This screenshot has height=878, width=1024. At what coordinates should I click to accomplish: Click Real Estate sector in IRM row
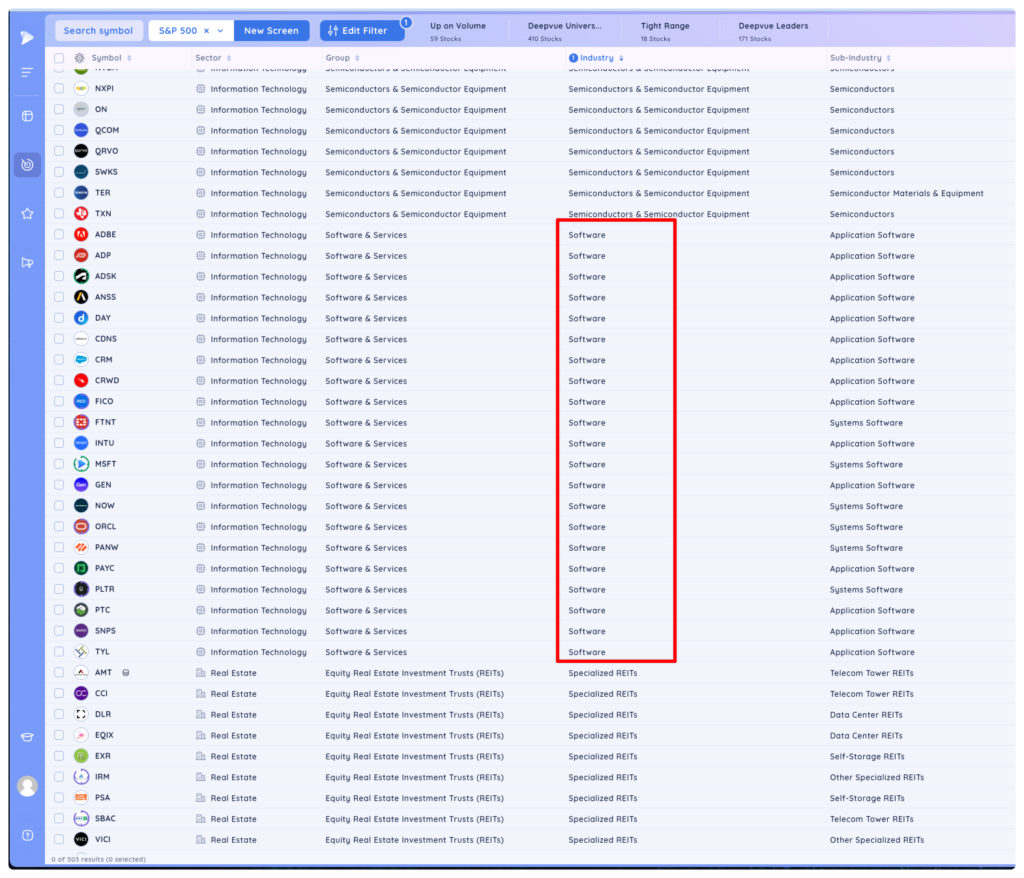(x=233, y=777)
